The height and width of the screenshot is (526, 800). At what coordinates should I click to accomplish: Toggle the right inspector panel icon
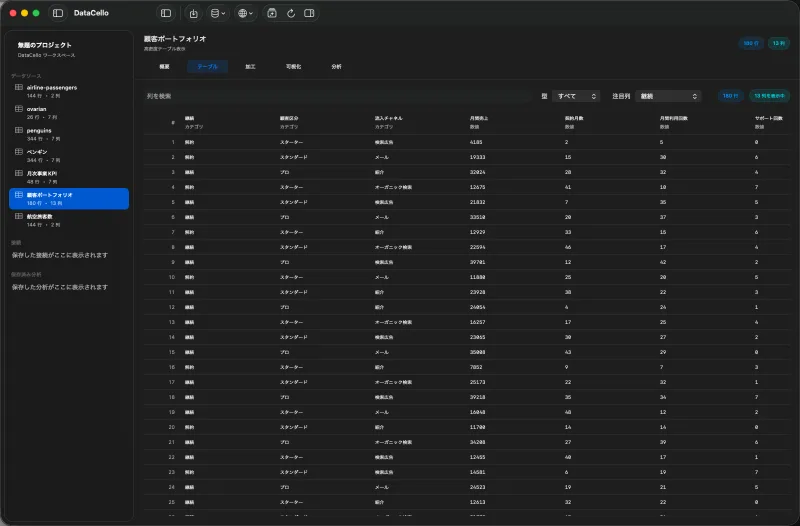tap(309, 13)
